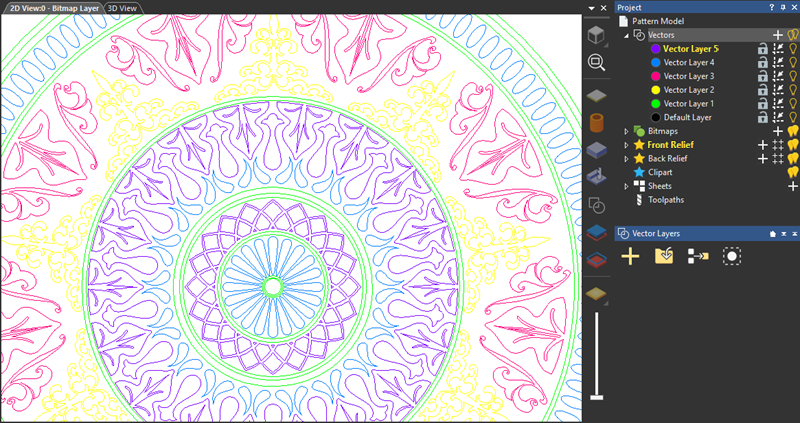This screenshot has height=423, width=800.
Task: Click the four-cross grid icon on Front Relief row
Action: (778, 145)
